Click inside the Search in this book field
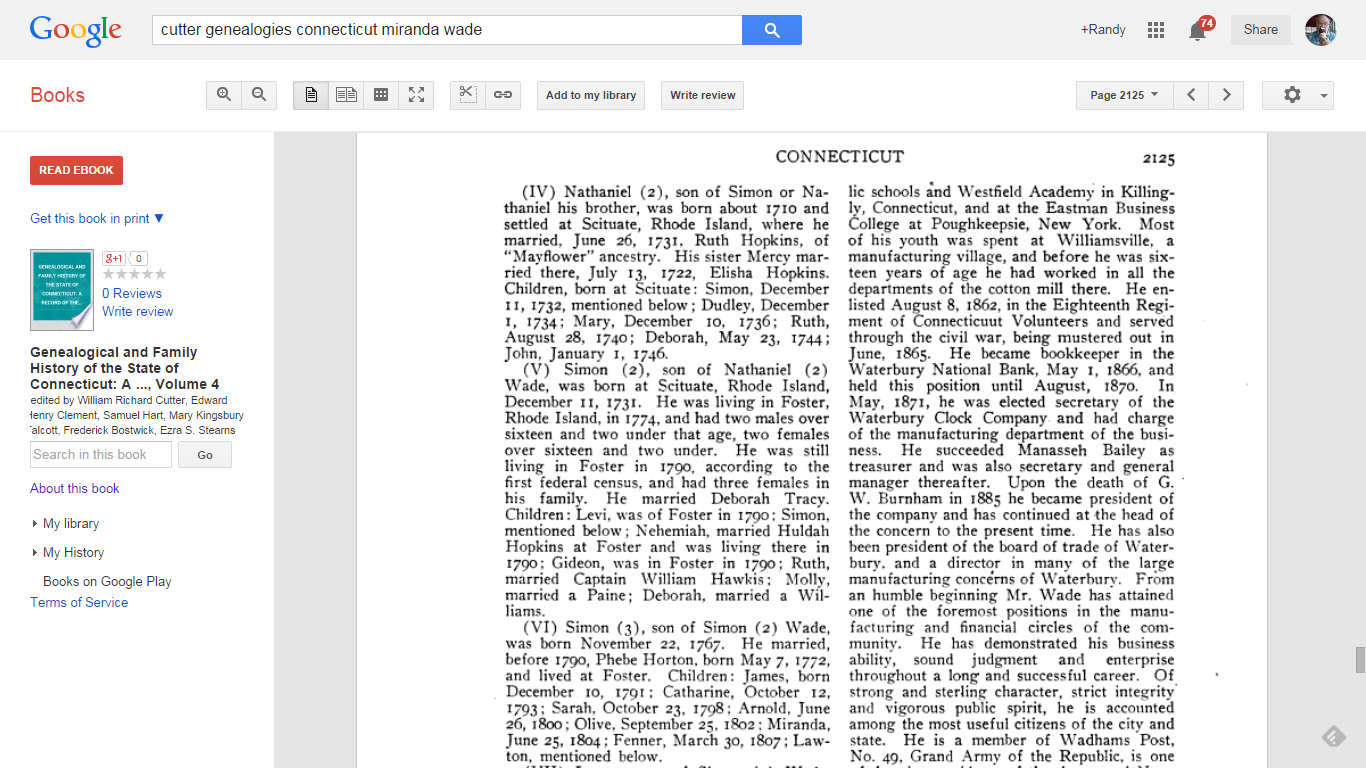 point(100,454)
